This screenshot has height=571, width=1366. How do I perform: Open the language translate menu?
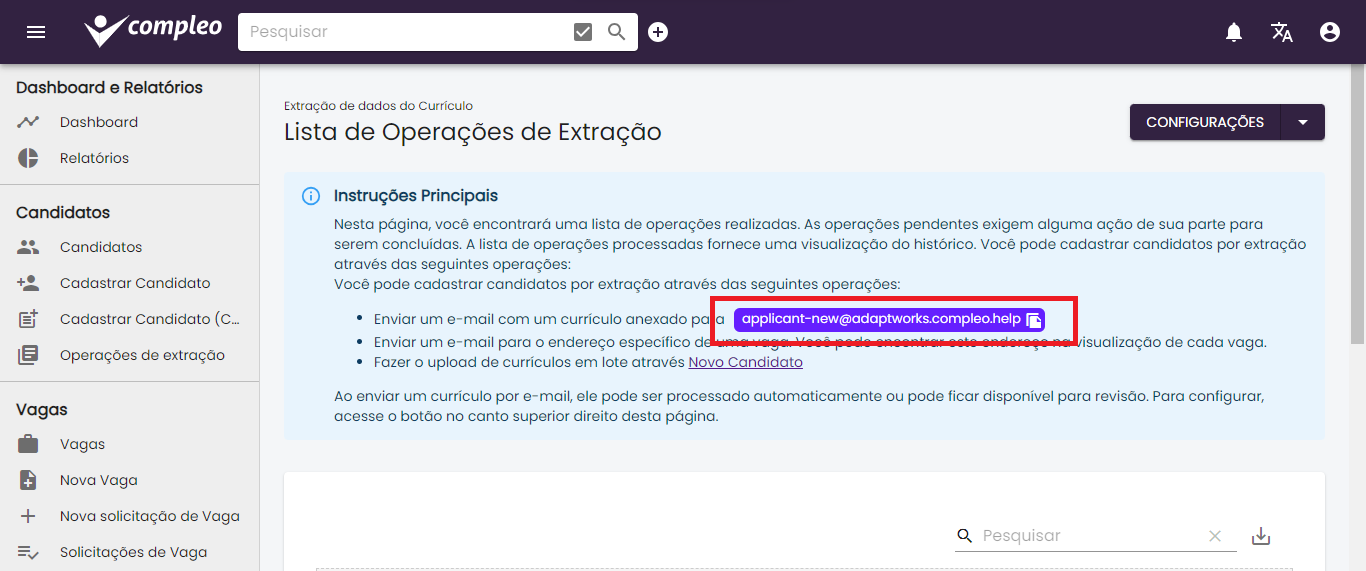pyautogui.click(x=1282, y=32)
